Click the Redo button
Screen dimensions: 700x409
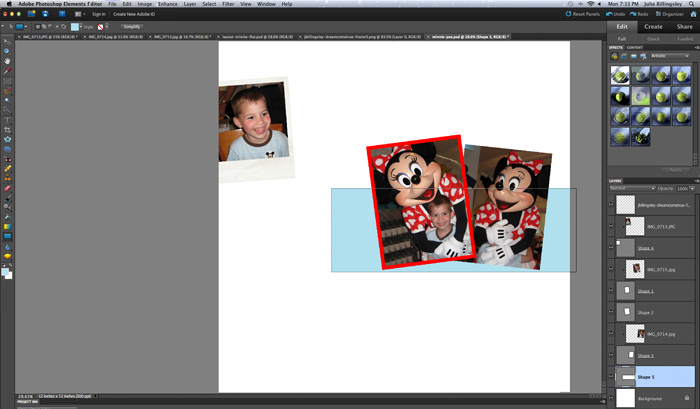[x=639, y=14]
